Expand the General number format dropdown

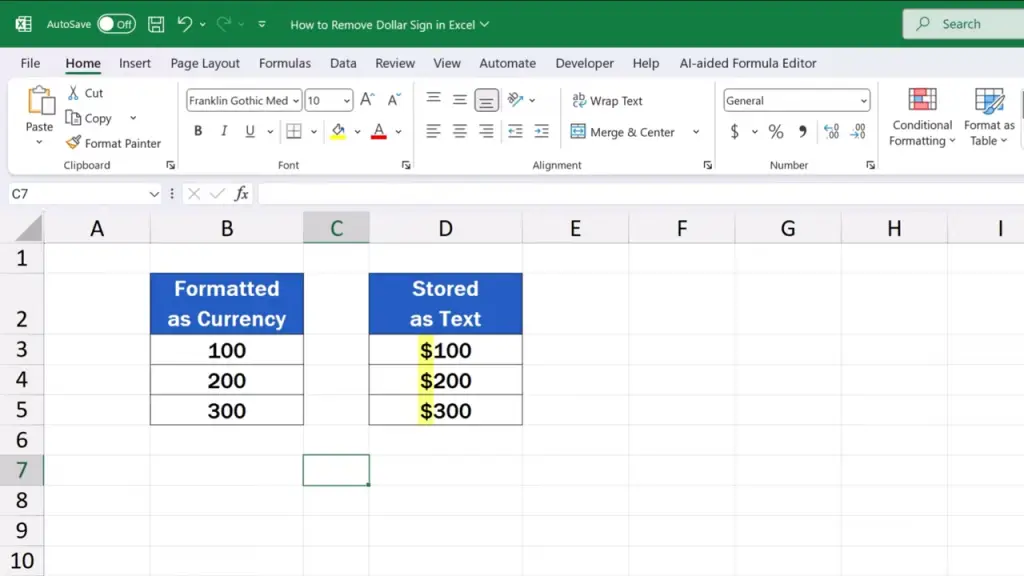pos(863,101)
